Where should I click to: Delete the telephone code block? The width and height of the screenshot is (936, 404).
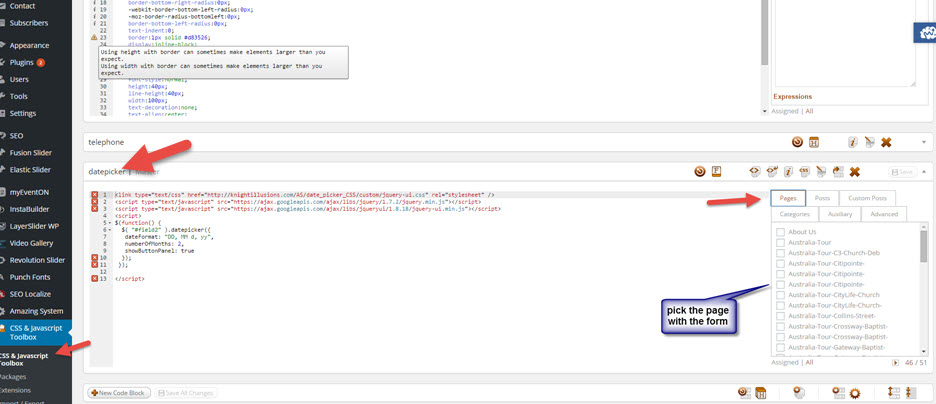pos(886,143)
